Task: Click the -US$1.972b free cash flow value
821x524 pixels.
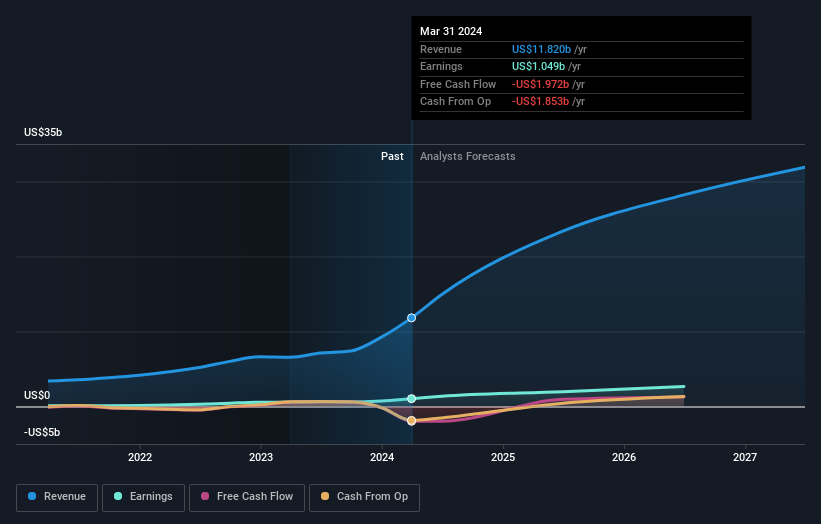Action: (x=540, y=84)
